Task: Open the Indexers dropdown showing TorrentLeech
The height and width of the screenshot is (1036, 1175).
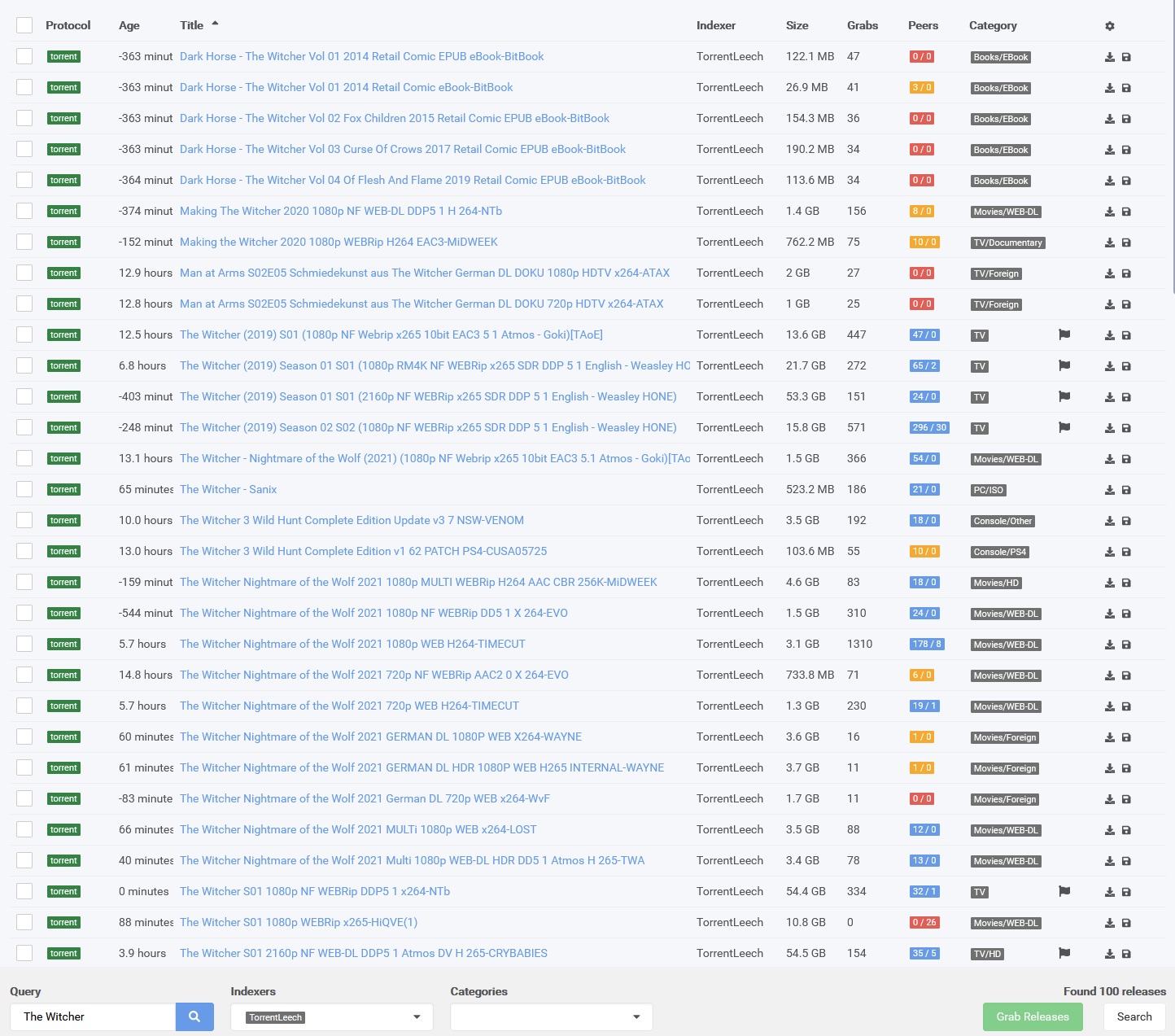Action: 331,1016
